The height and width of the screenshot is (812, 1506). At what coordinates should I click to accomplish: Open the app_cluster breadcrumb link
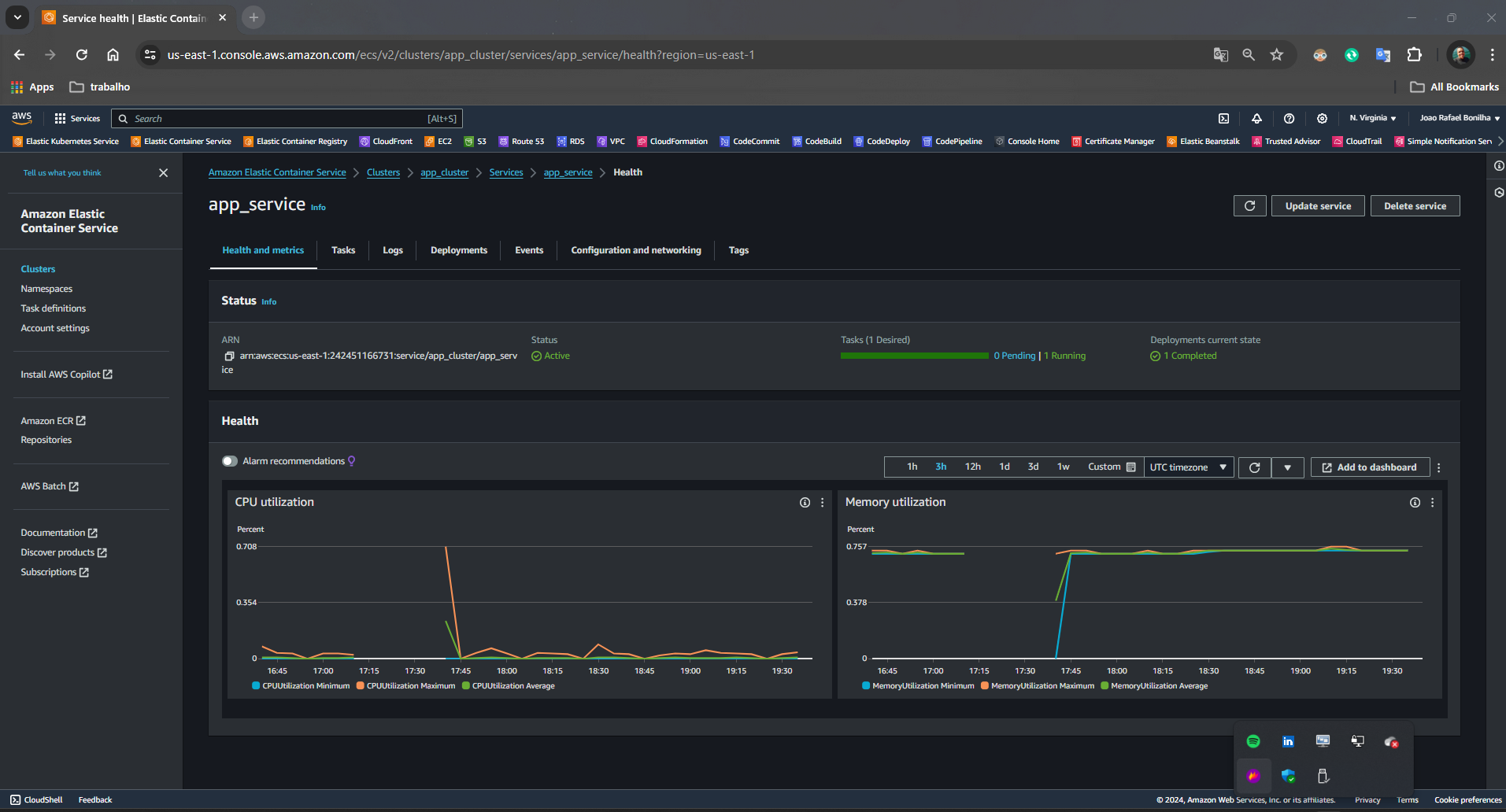point(444,172)
